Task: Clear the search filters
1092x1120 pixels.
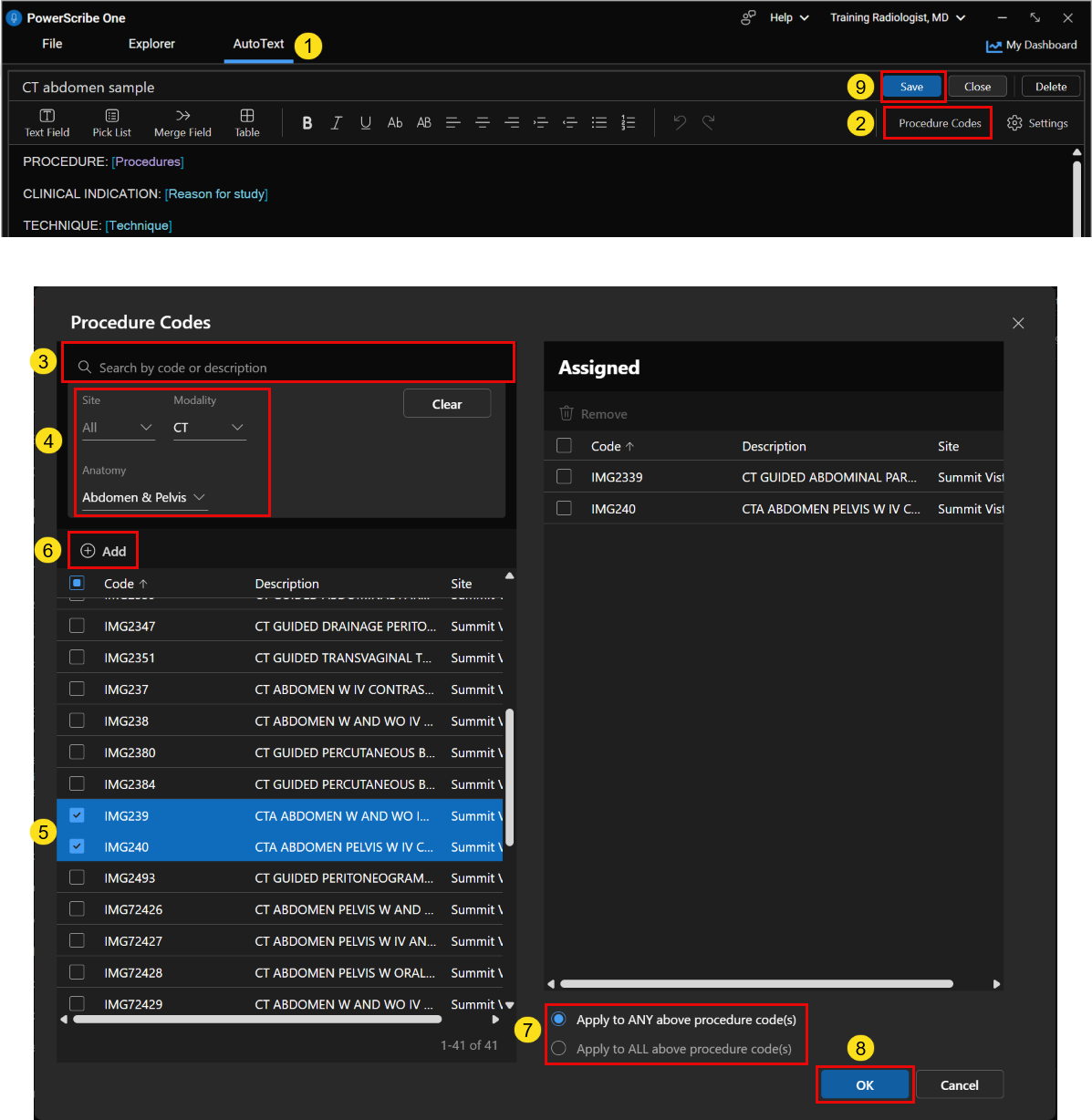Action: (x=447, y=404)
